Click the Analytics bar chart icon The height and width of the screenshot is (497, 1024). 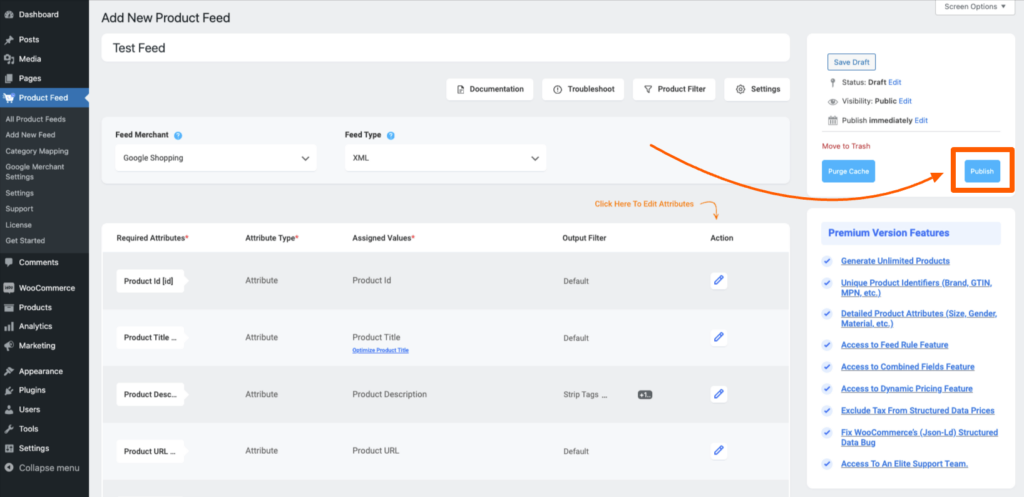click(x=9, y=327)
